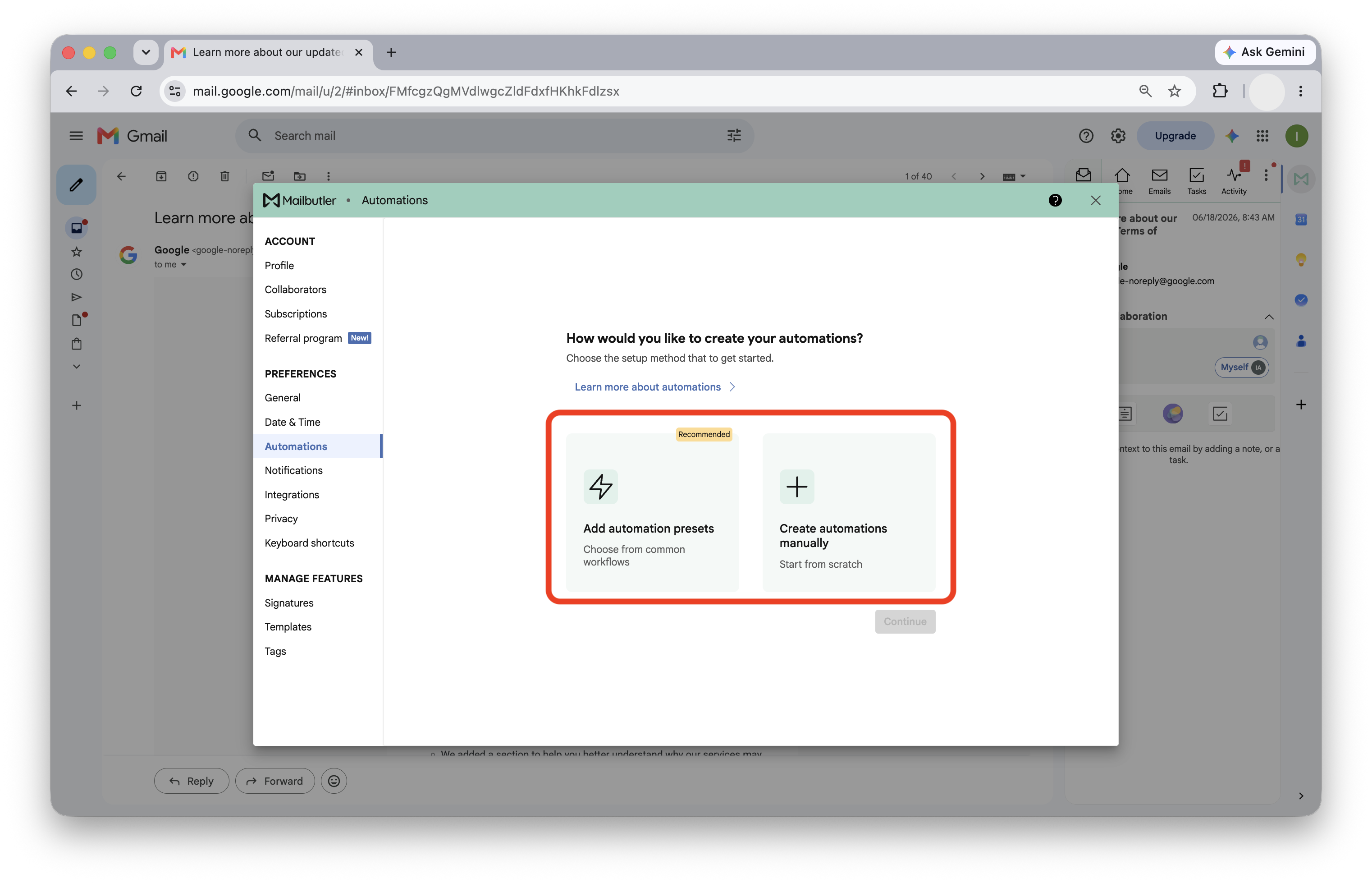
Task: Click the Mailbutler help question mark icon
Action: point(1055,200)
